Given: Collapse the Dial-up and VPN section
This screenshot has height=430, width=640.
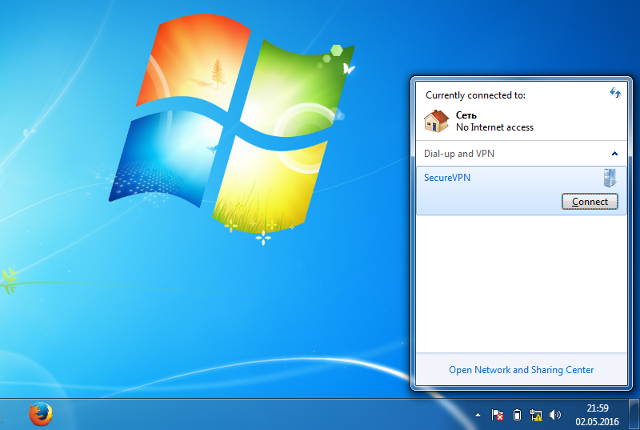Looking at the screenshot, I should pos(615,154).
